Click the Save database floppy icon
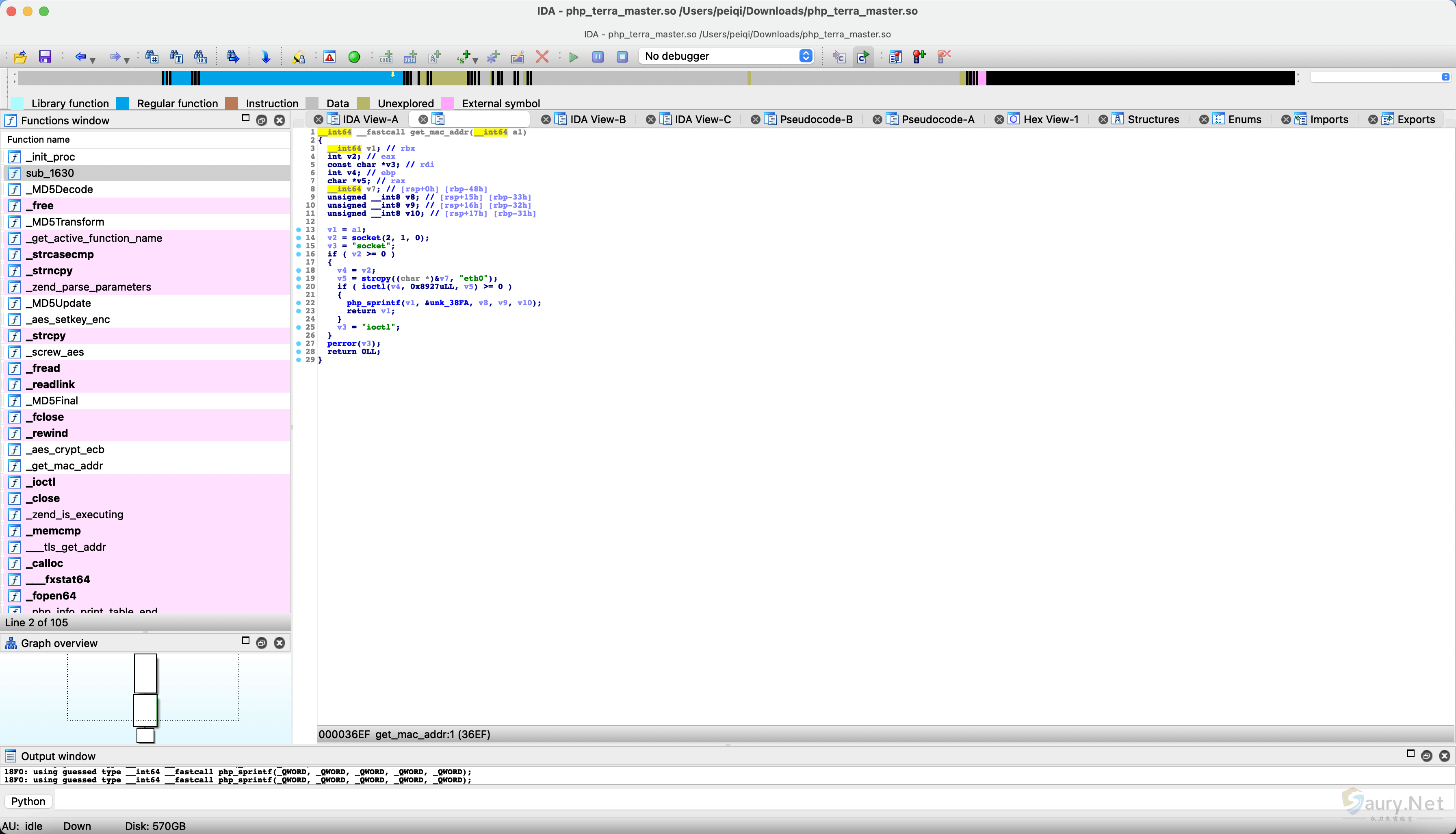Screen dimensions: 1456x834 point(45,57)
